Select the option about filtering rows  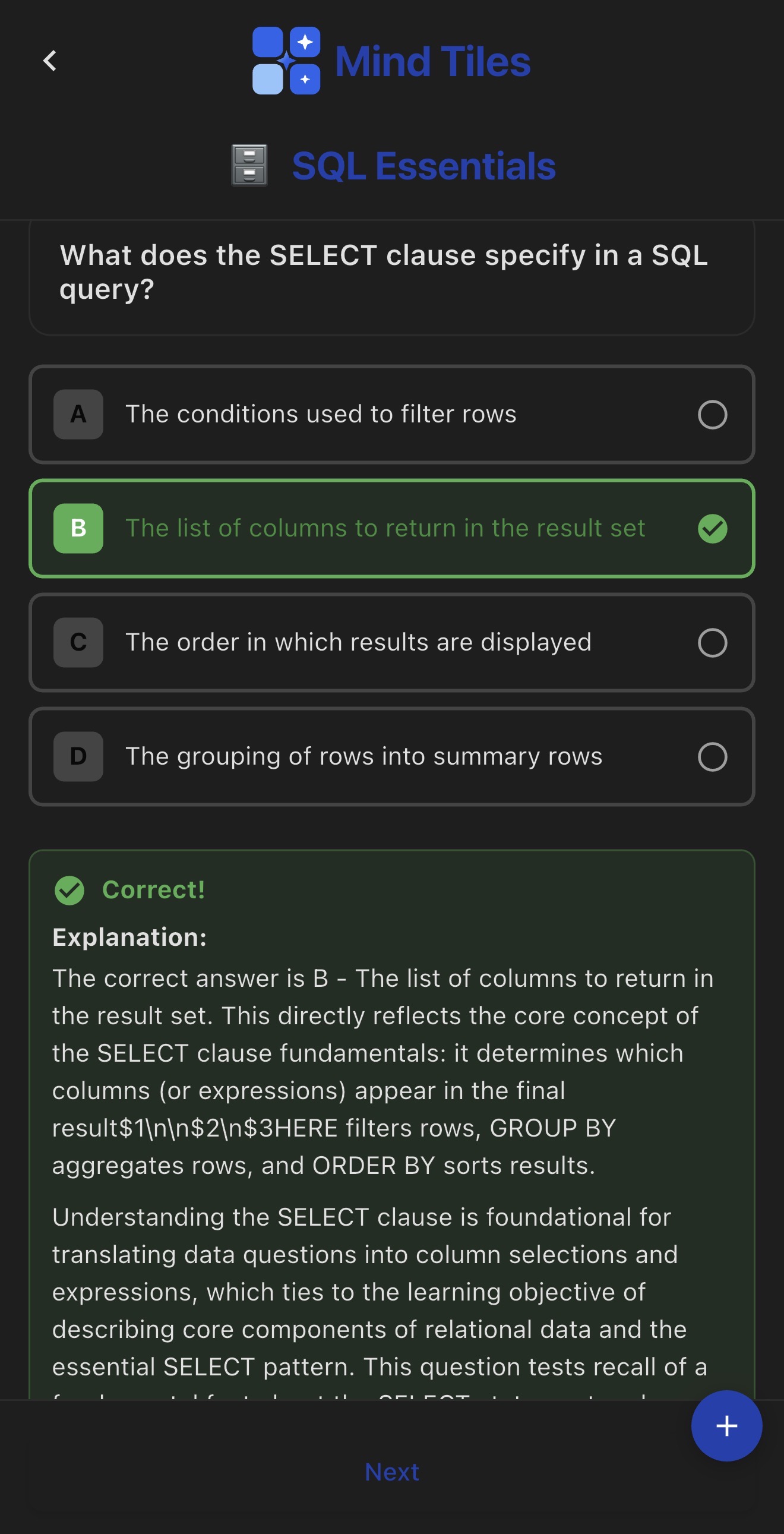coord(391,414)
